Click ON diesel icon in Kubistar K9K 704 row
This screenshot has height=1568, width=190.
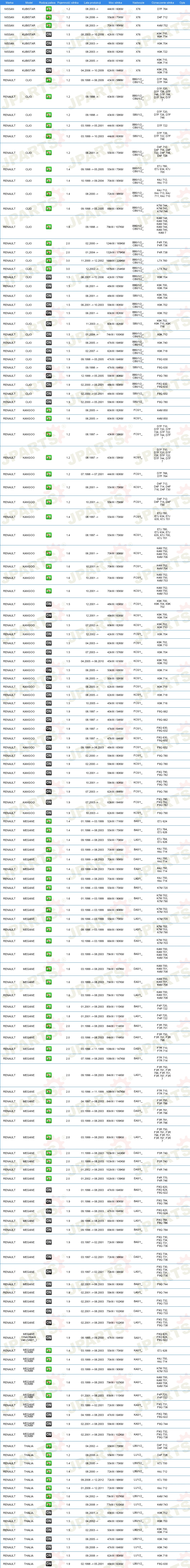[x=49, y=43]
